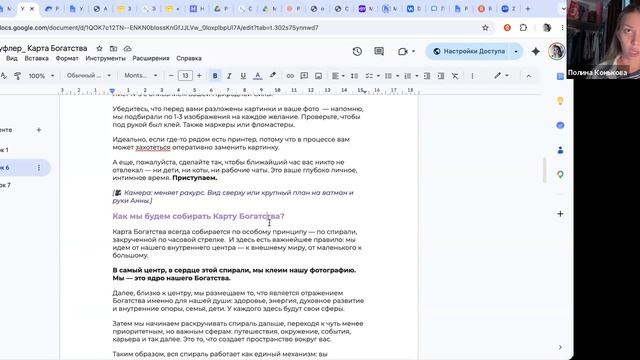This screenshot has width=640, height=360.
Task: Bookmark this page with the address bar star
Action: [x=485, y=28]
